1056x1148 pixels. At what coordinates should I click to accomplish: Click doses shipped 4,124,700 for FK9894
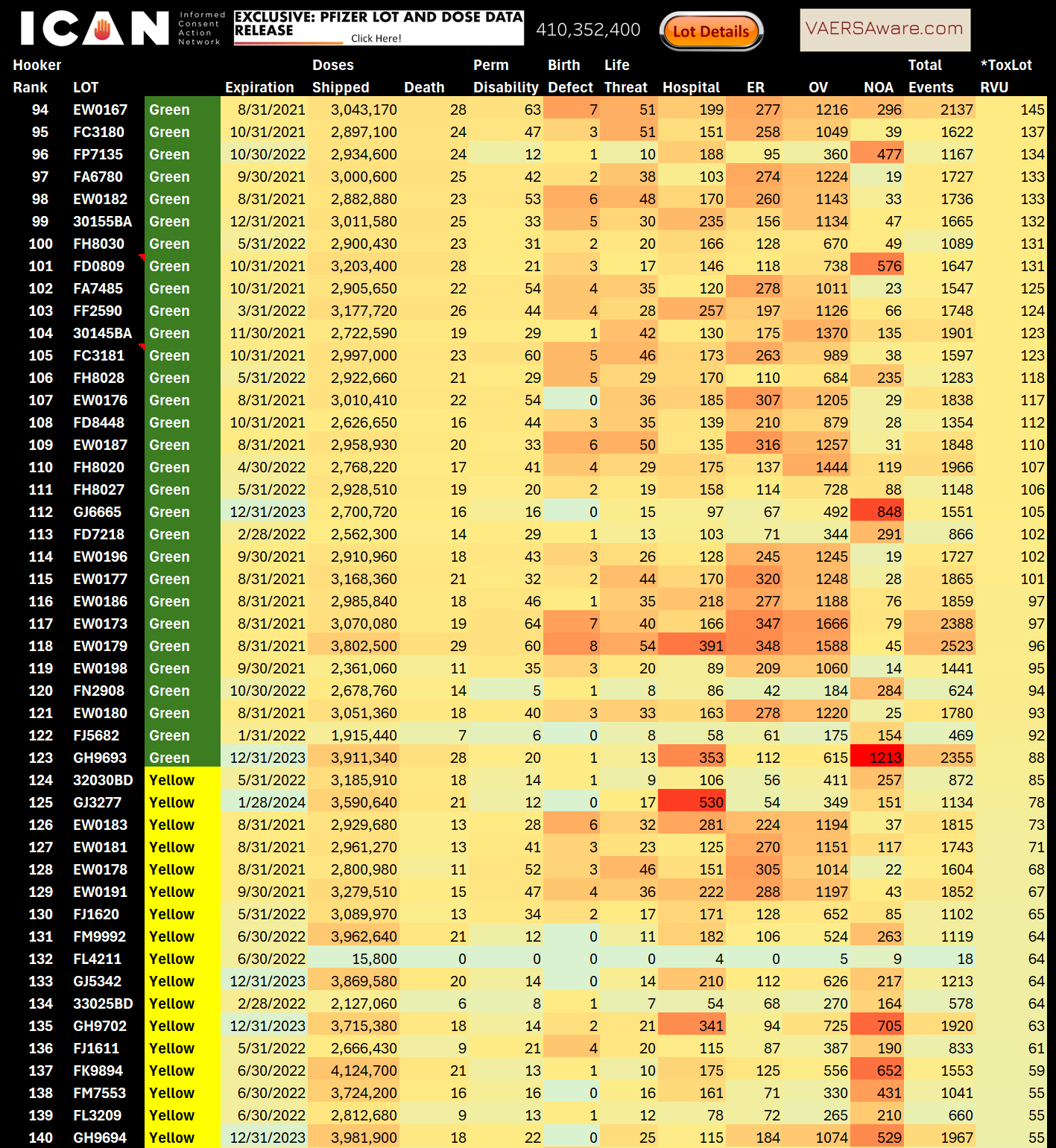[x=353, y=1071]
